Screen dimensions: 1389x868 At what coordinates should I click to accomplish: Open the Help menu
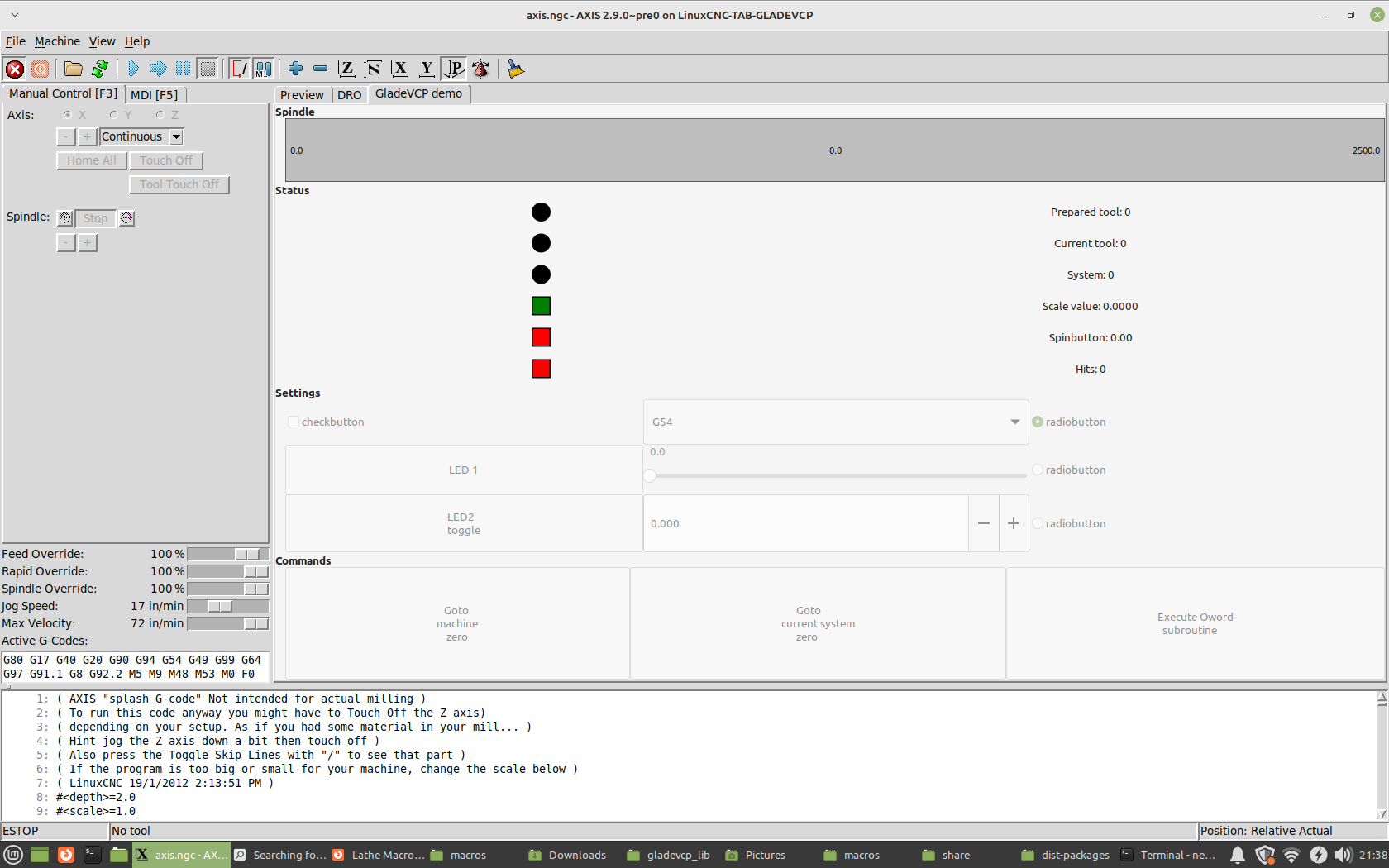[x=137, y=41]
